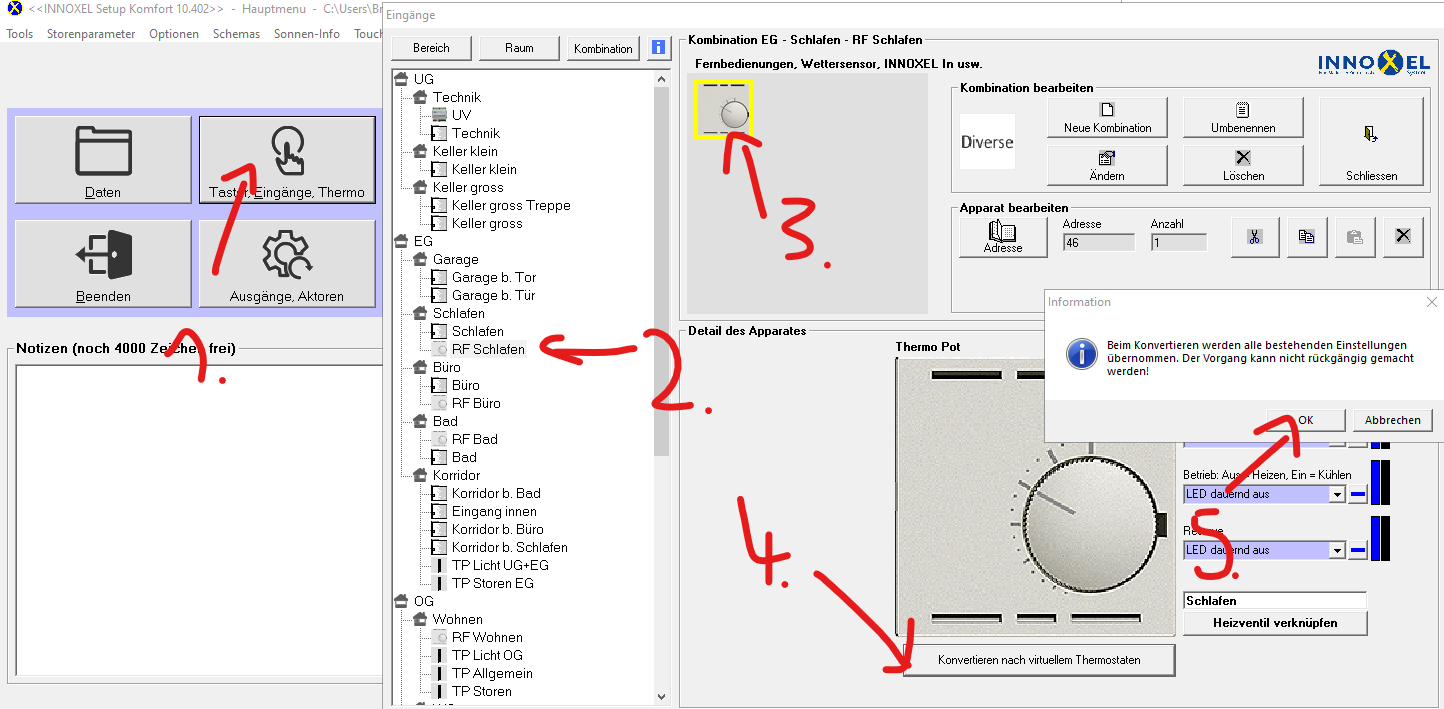Click the Umbenennen notepad button

[1242, 117]
